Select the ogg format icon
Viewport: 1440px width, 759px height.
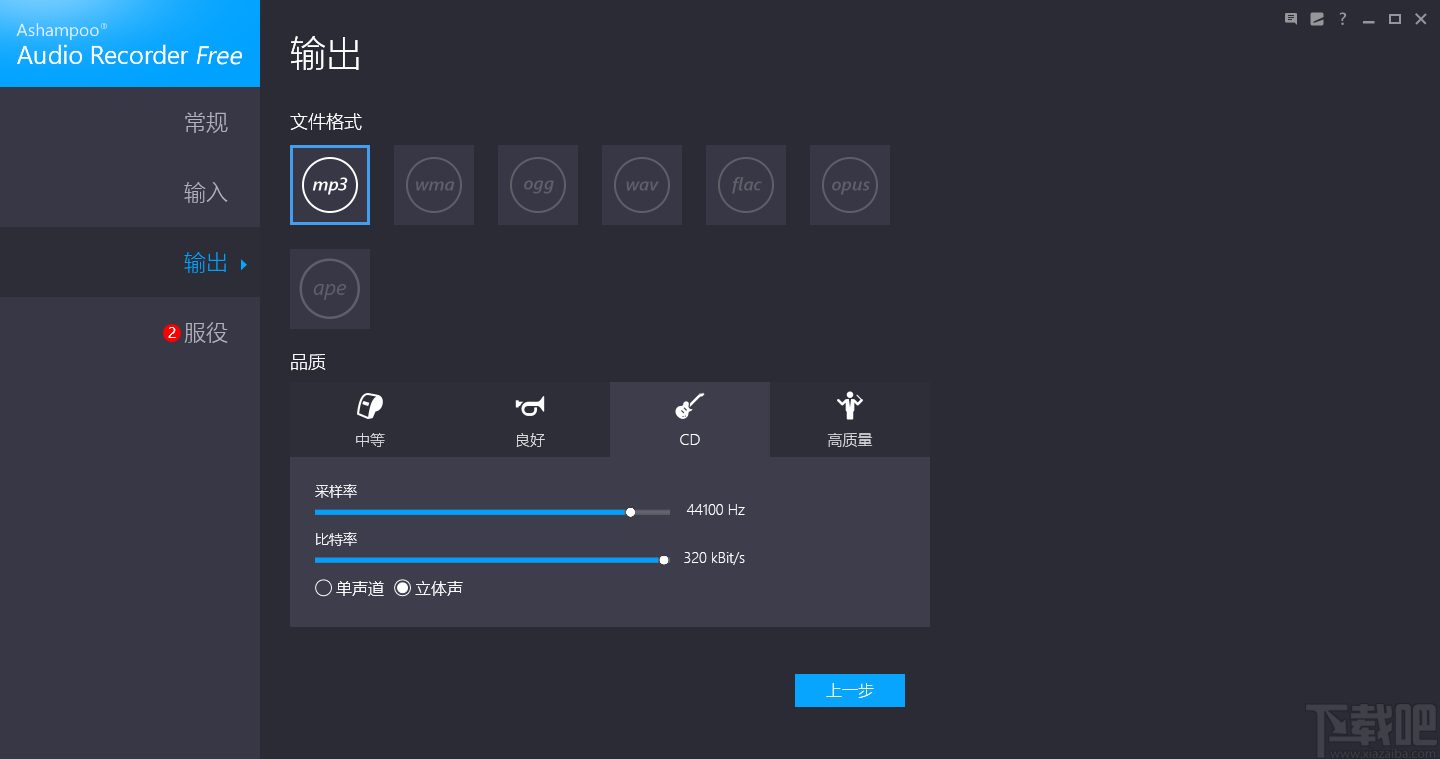[x=538, y=185]
